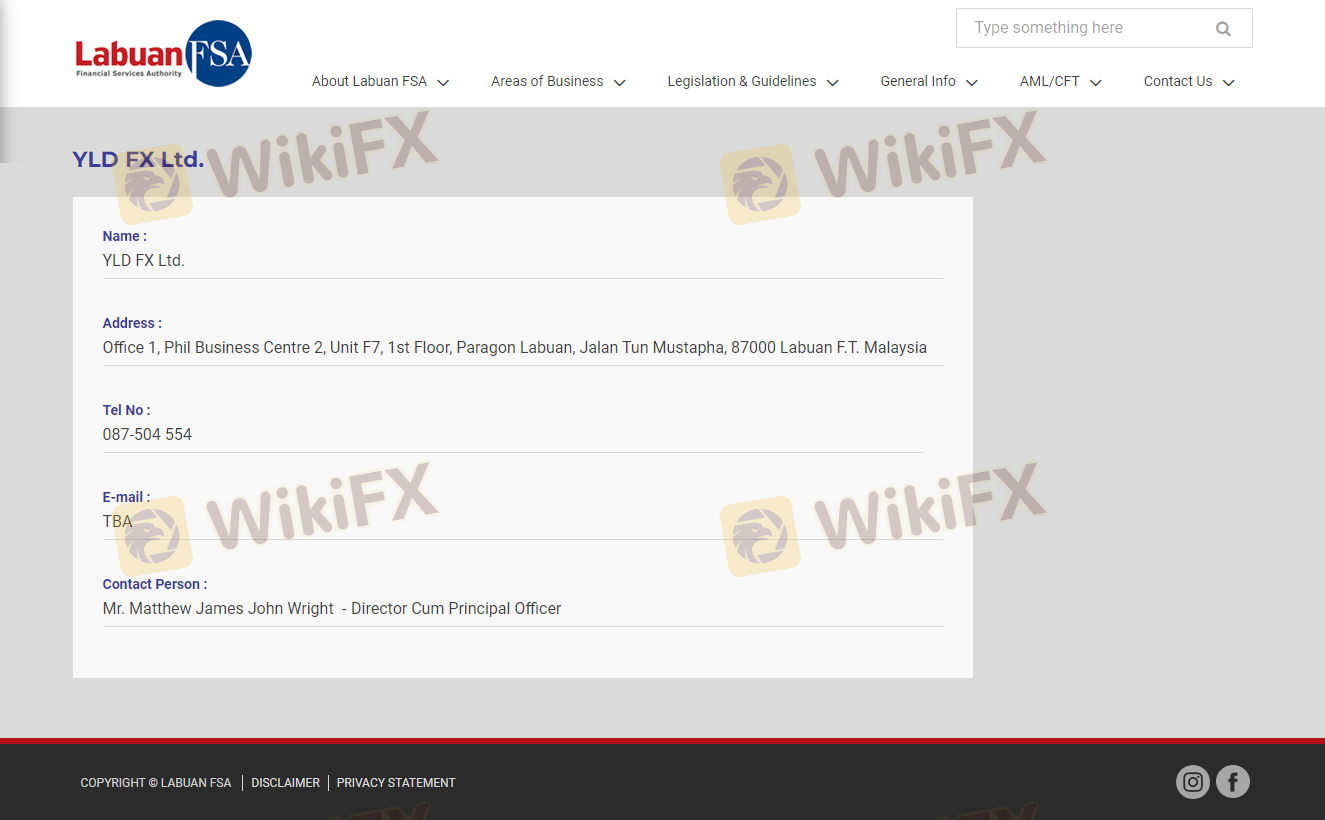The image size is (1325, 820).
Task: Open the Instagram social icon
Action: click(1192, 782)
